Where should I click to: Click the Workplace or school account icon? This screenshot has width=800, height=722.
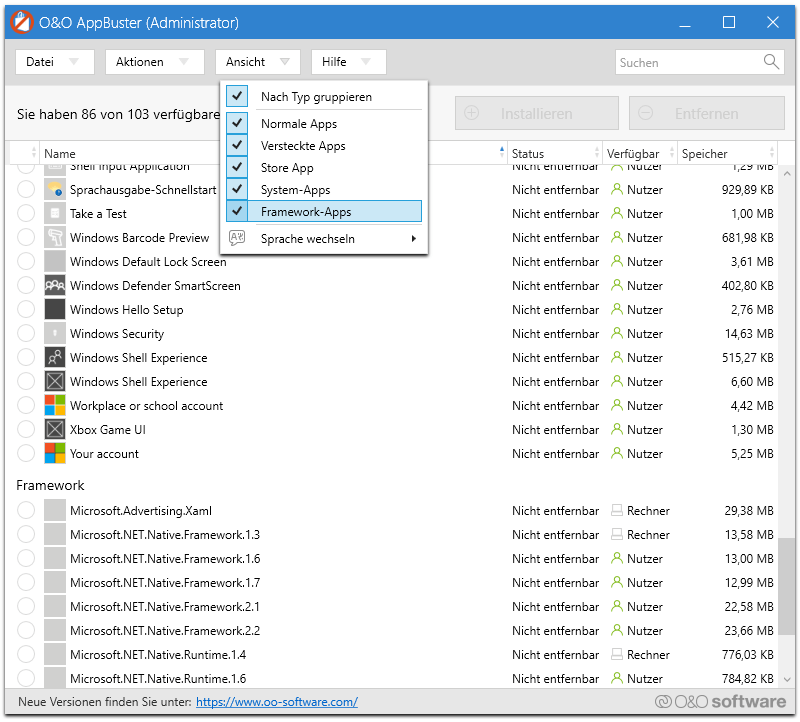(x=55, y=405)
